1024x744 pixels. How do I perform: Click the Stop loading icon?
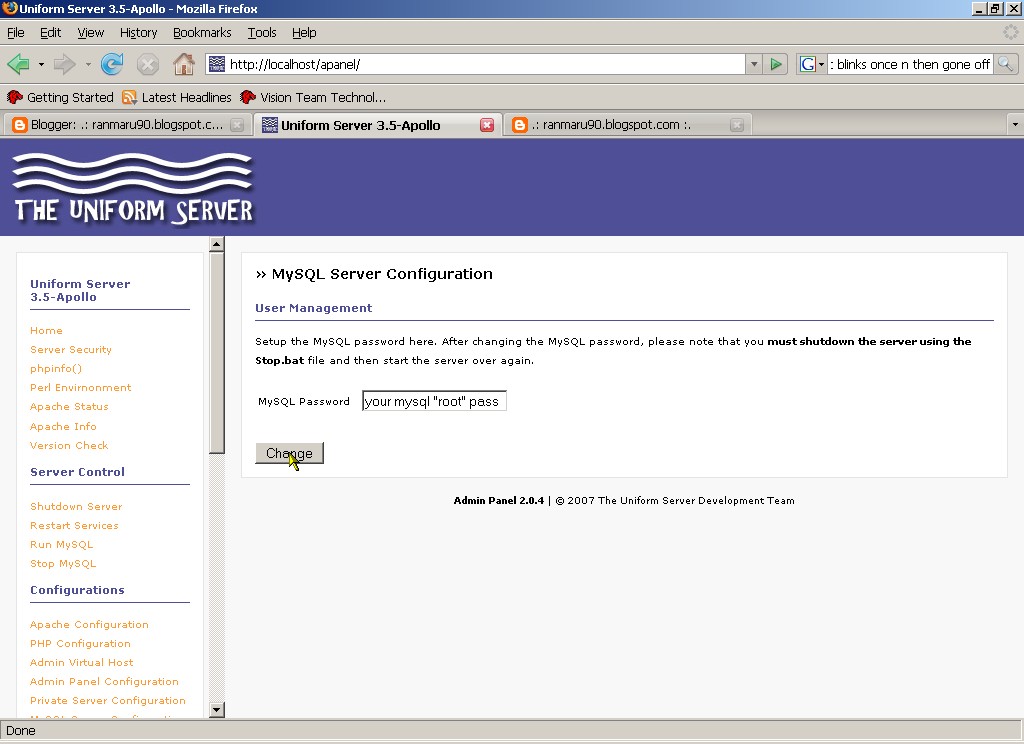148,64
